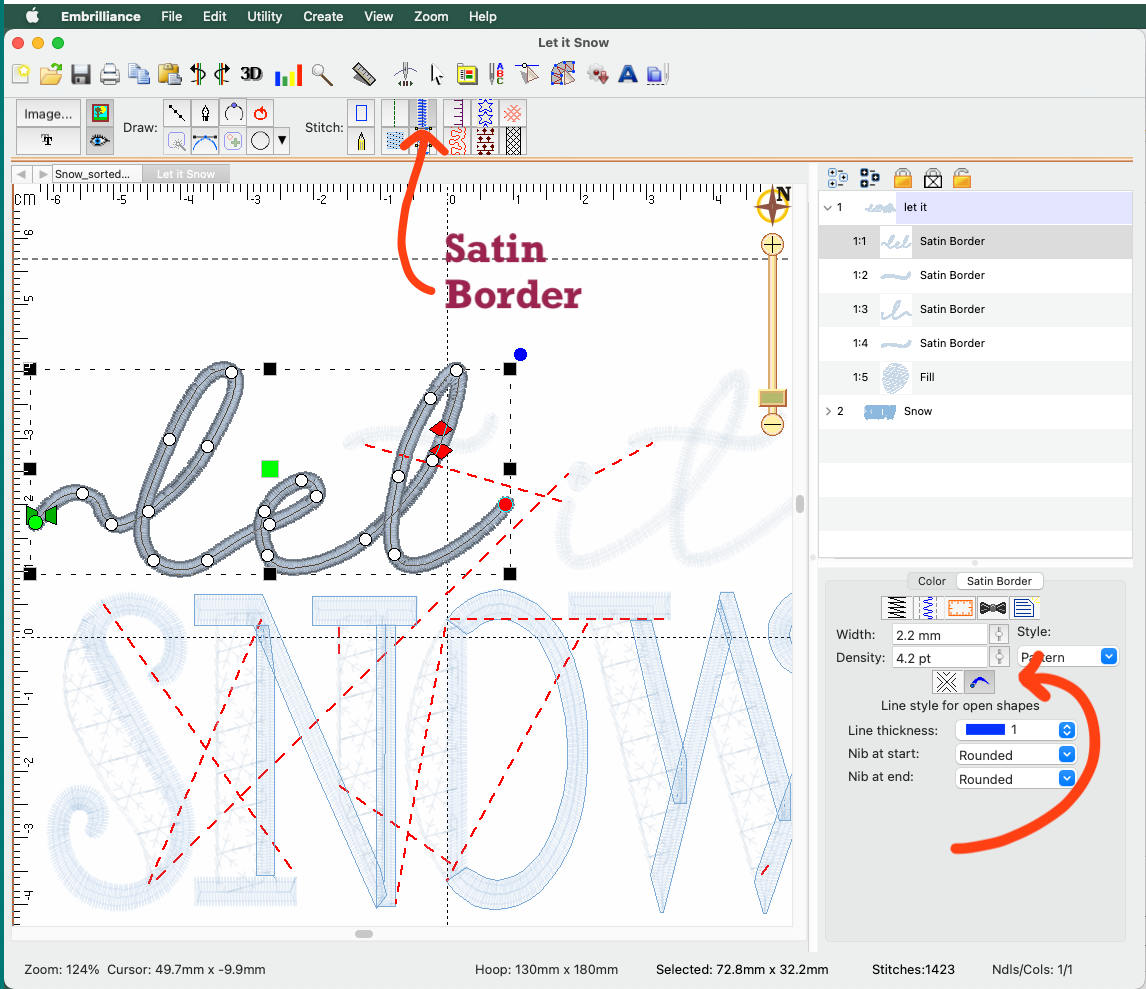Click the 3D view toolbar icon
1146x989 pixels.
pyautogui.click(x=251, y=74)
